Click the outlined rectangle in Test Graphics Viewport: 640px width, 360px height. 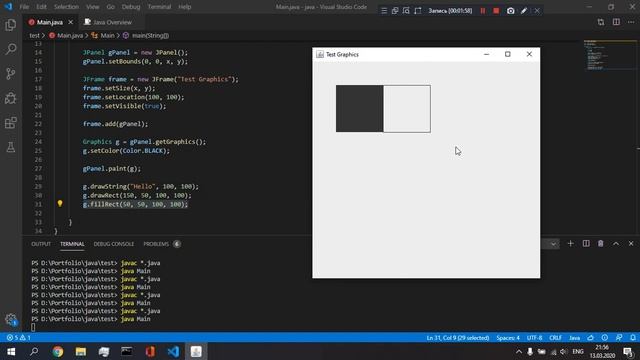click(x=407, y=109)
